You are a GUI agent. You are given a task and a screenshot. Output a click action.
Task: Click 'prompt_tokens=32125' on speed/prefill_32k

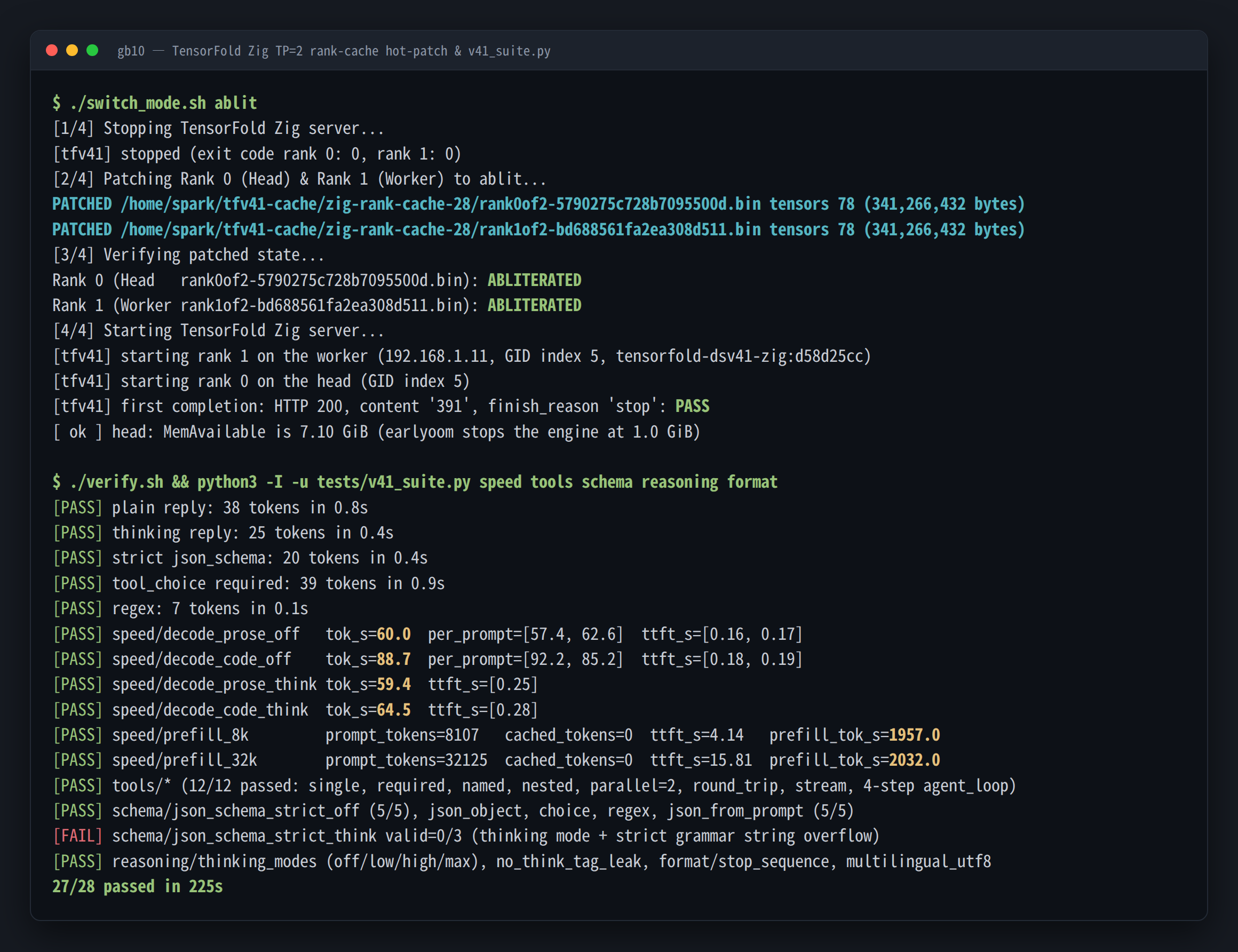tap(406, 760)
